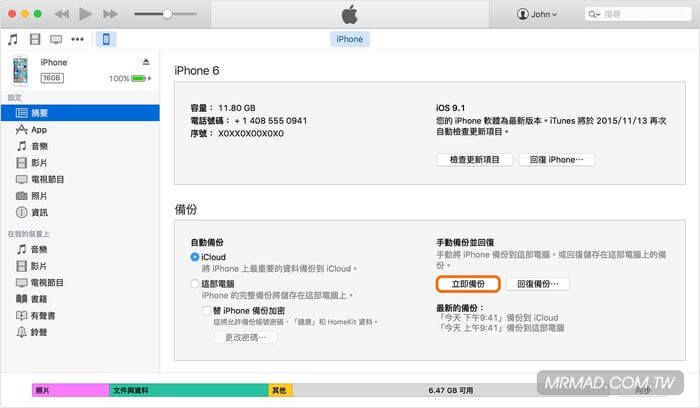Open 書籍 in the sidebar
Screen dimensions: 700x408
(x=80, y=299)
